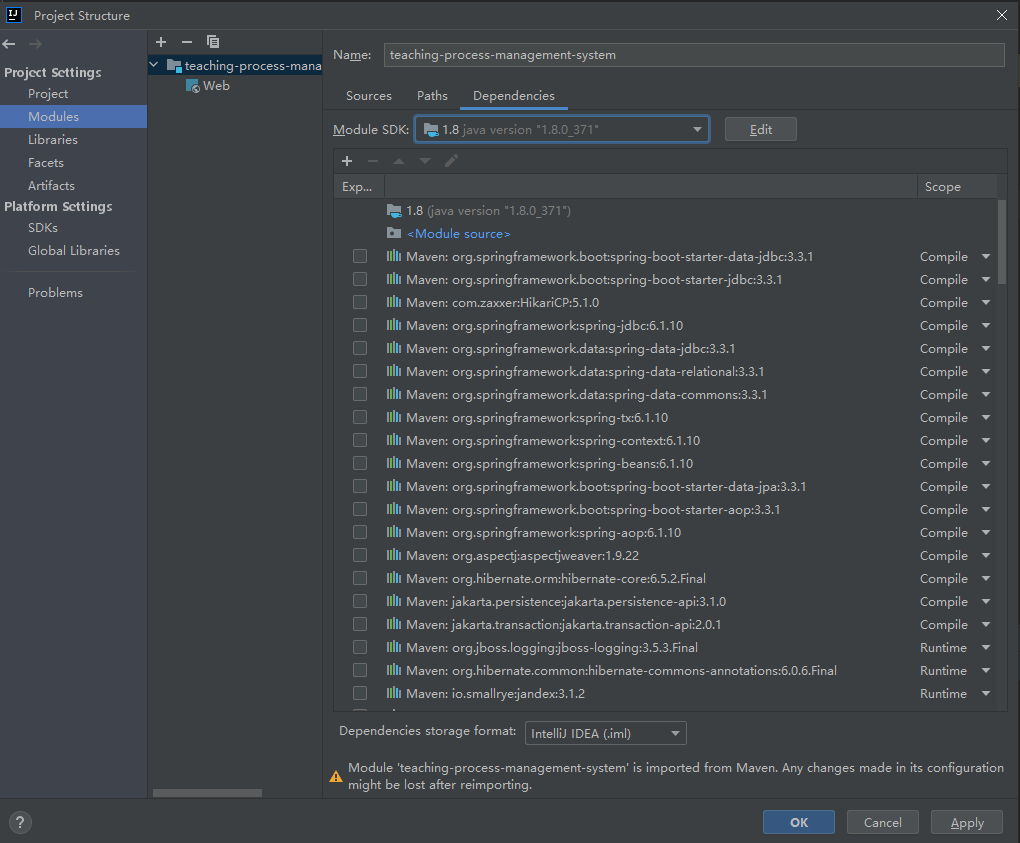The height and width of the screenshot is (843, 1020).
Task: Click library icon of jandex dependency
Action: point(394,693)
